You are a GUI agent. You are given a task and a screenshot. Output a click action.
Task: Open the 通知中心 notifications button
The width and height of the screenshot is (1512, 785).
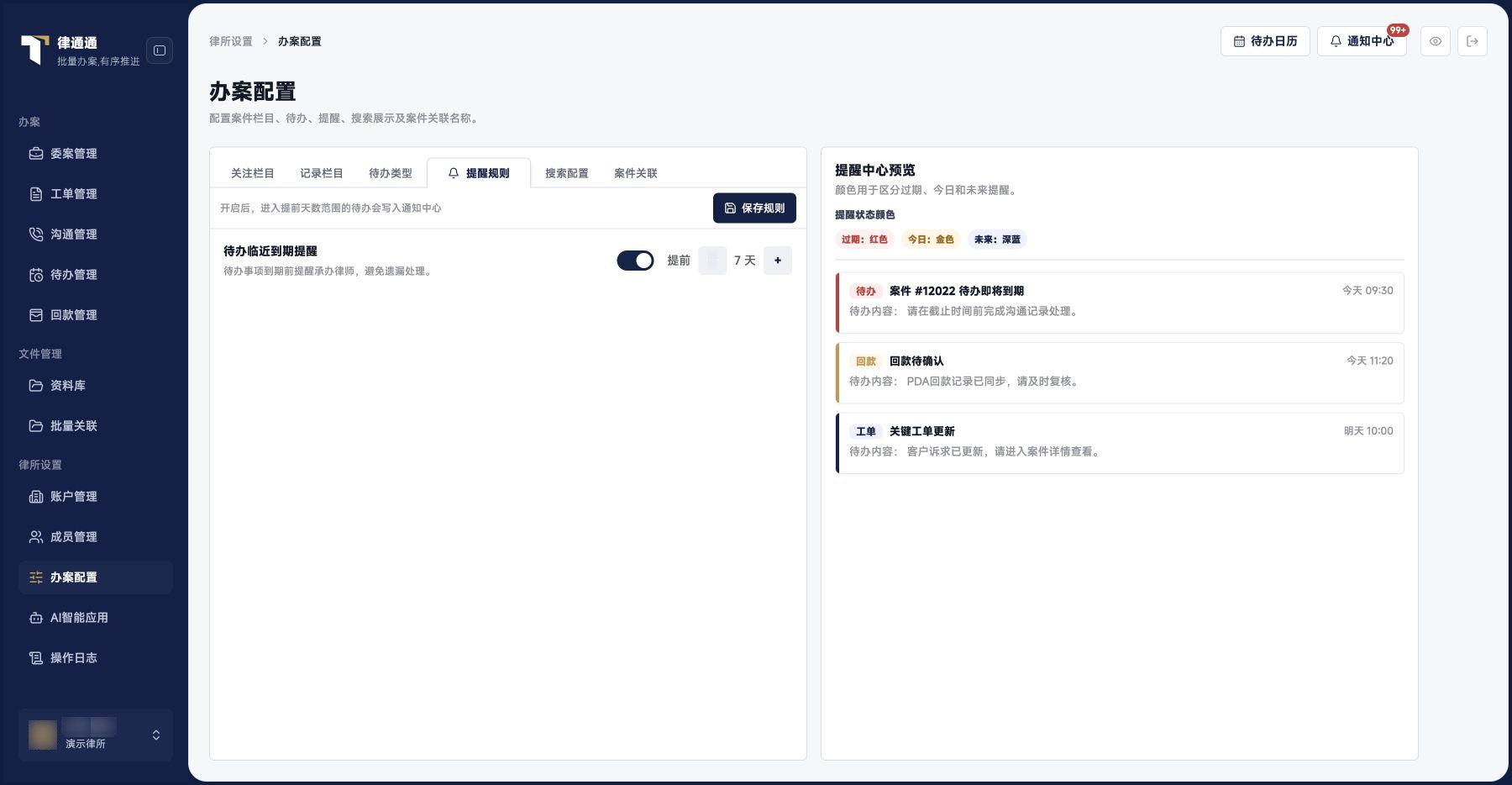click(x=1362, y=41)
